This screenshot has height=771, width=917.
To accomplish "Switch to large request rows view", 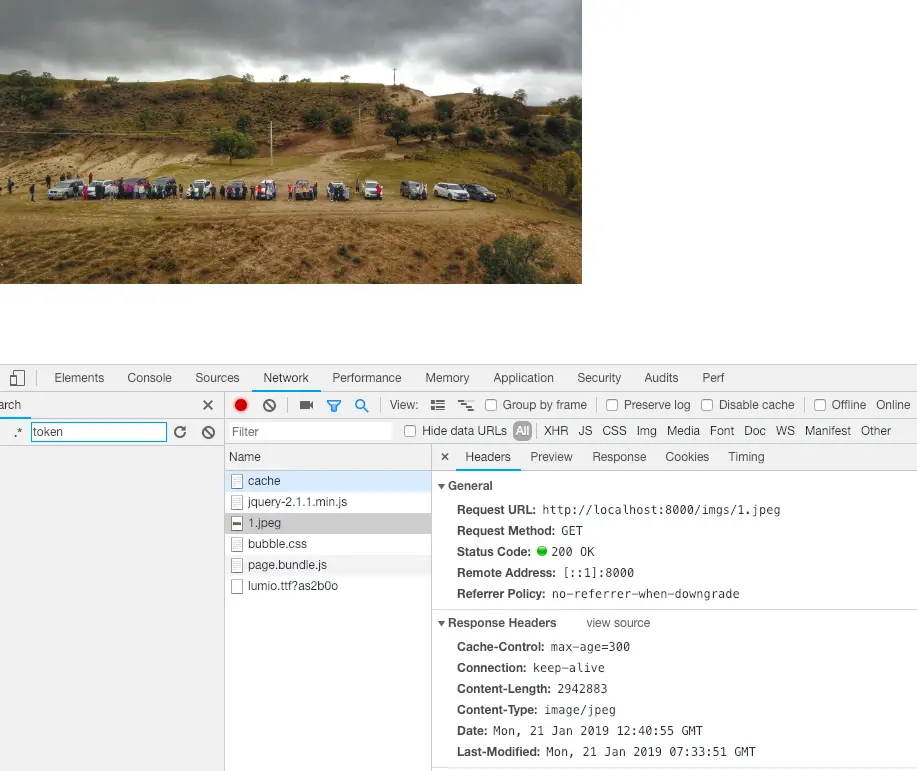I will (437, 405).
